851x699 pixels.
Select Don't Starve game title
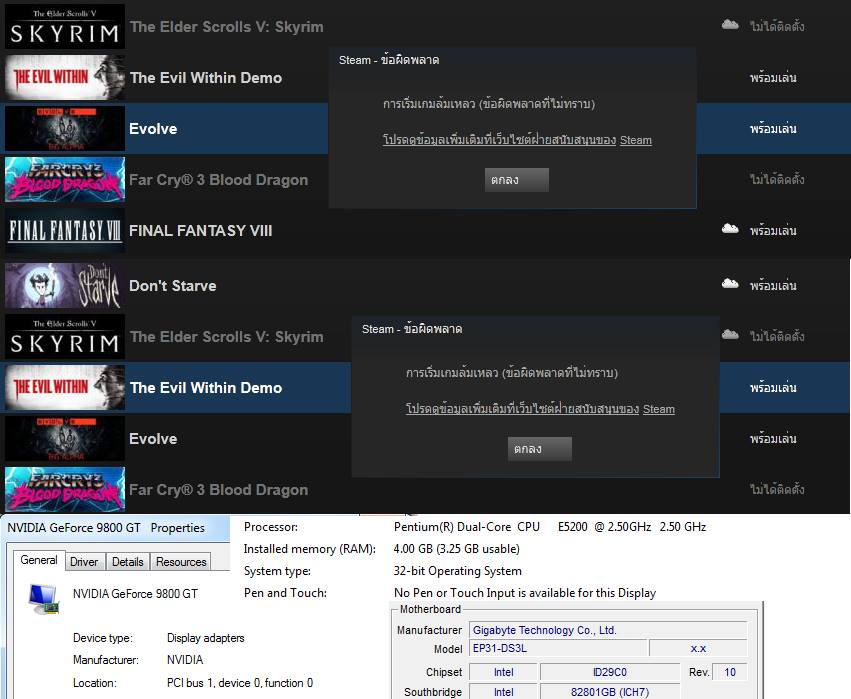173,285
